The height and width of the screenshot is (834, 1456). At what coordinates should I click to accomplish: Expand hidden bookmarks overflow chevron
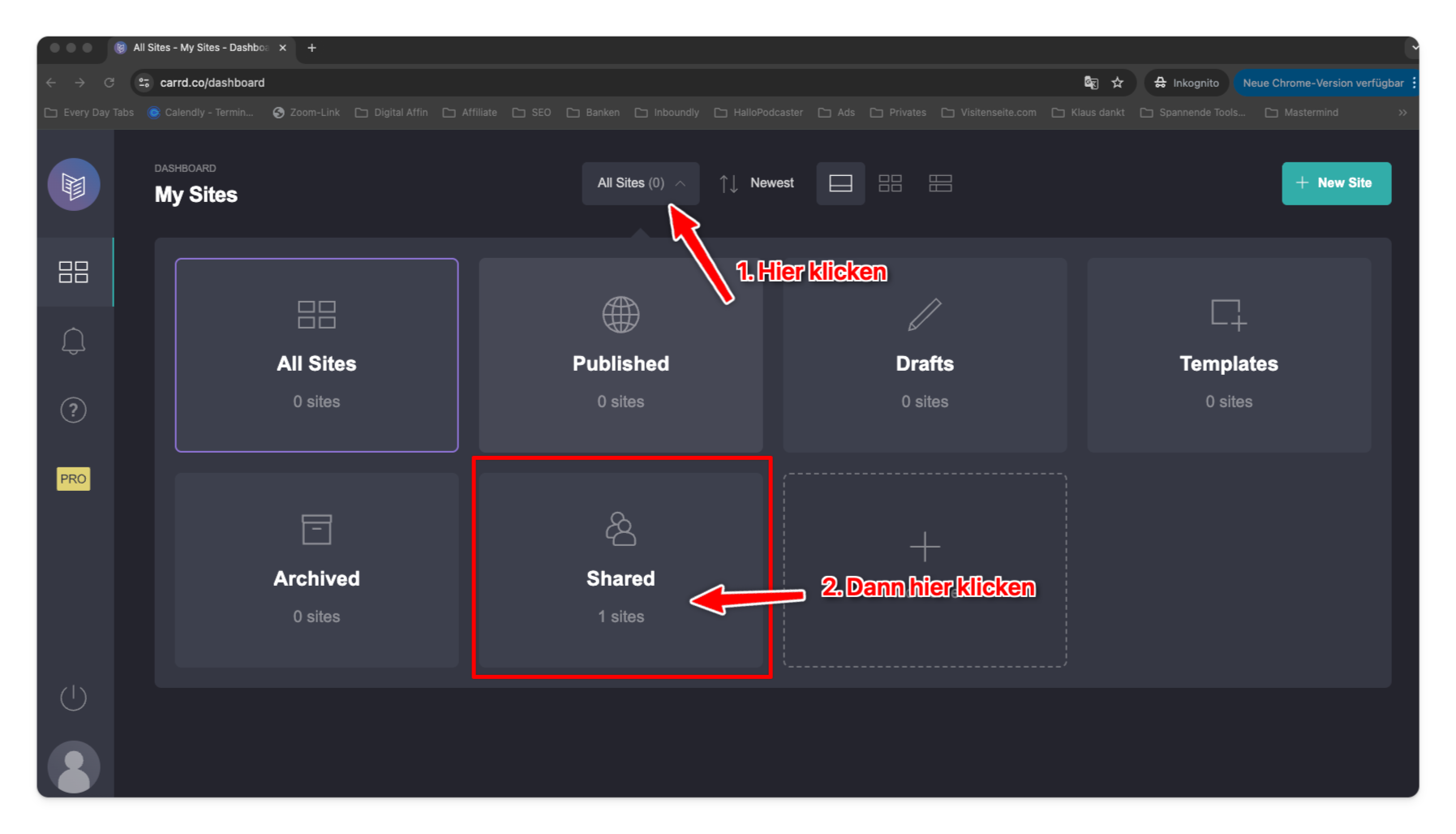click(1402, 113)
